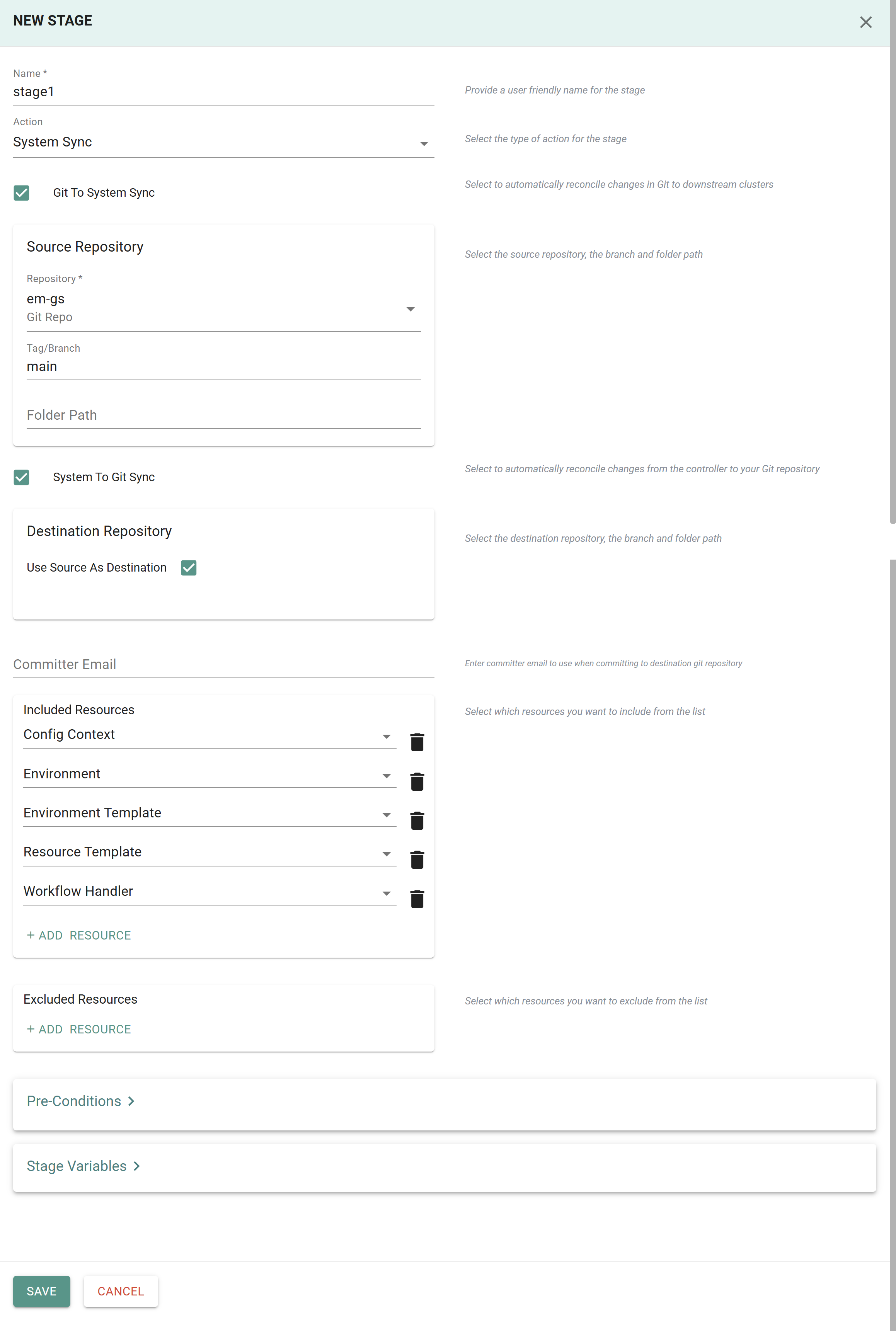Expand the Pre-Conditions section
This screenshot has width=896, height=1331.
coord(80,1101)
